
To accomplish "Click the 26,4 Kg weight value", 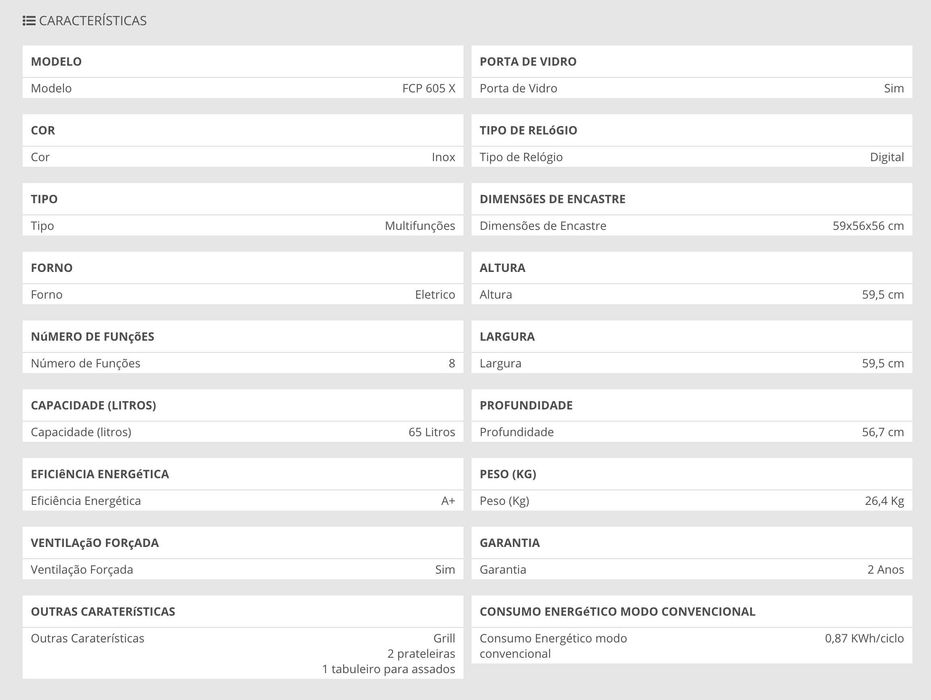I will (884, 501).
